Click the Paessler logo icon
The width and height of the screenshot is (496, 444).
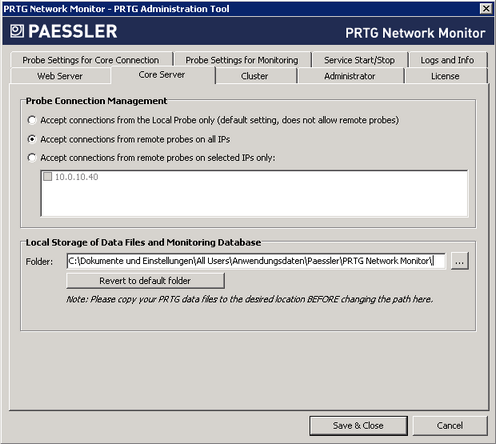(x=17, y=31)
